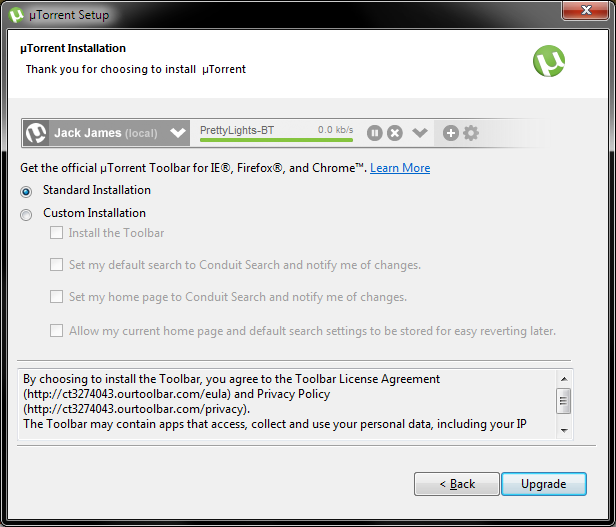Go back with the Back button

click(456, 484)
